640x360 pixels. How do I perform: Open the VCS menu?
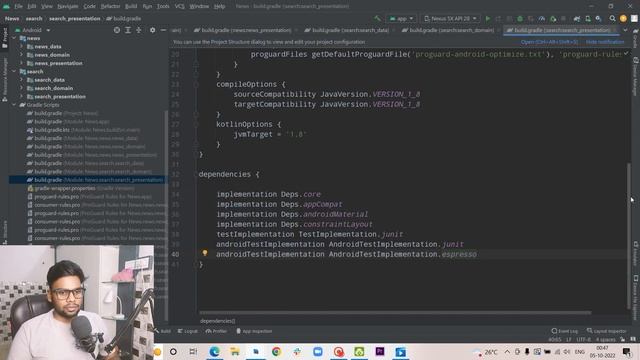click(180, 6)
